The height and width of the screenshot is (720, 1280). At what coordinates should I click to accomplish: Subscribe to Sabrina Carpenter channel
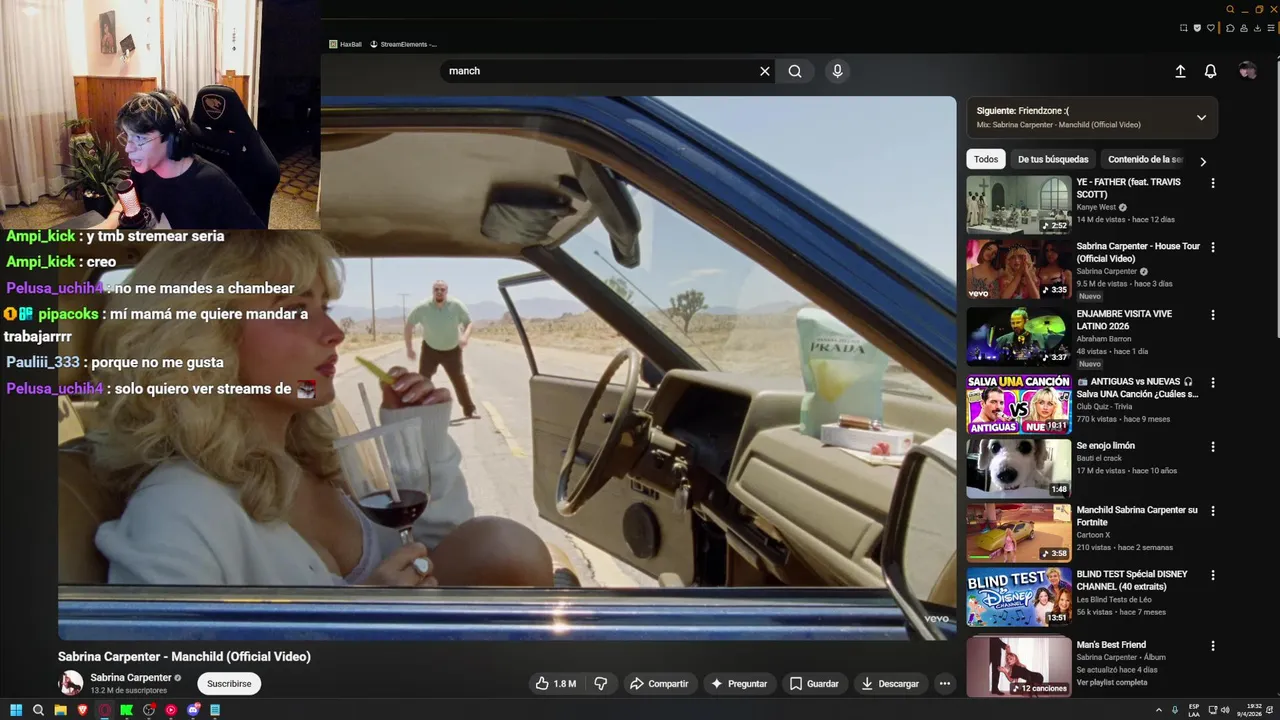[x=229, y=684]
